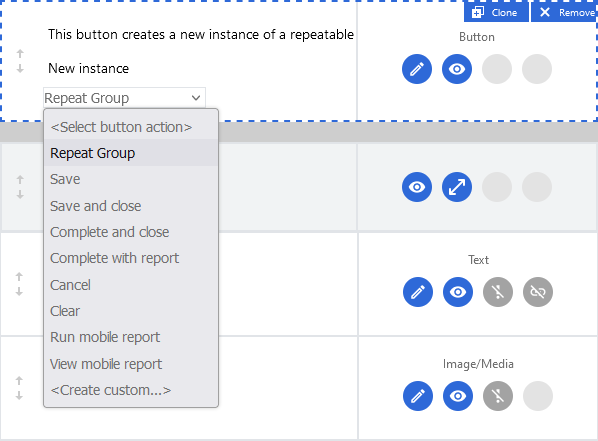598x441 pixels.
Task: Select Run mobile report action
Action: [131, 337]
